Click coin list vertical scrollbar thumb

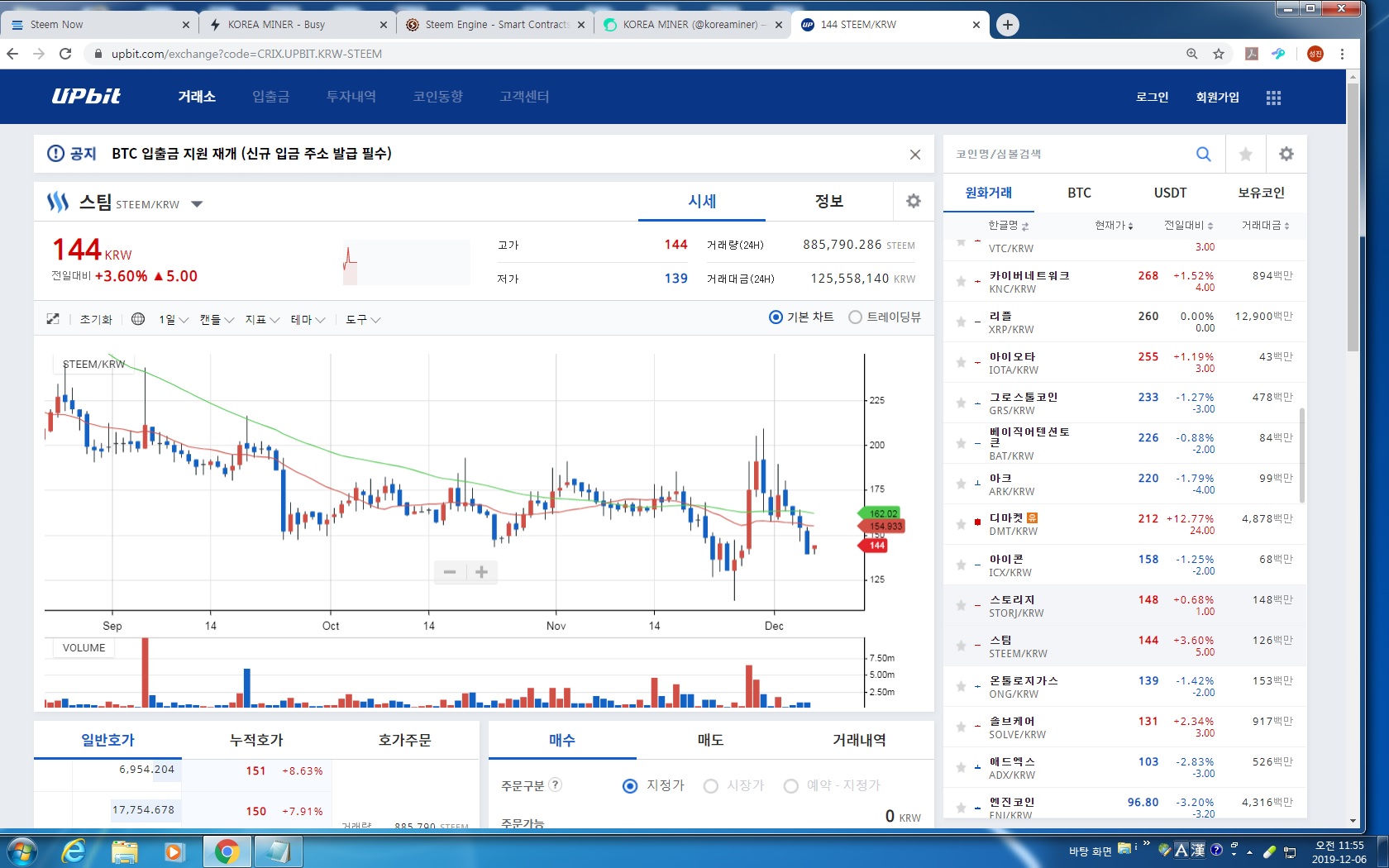(1302, 455)
